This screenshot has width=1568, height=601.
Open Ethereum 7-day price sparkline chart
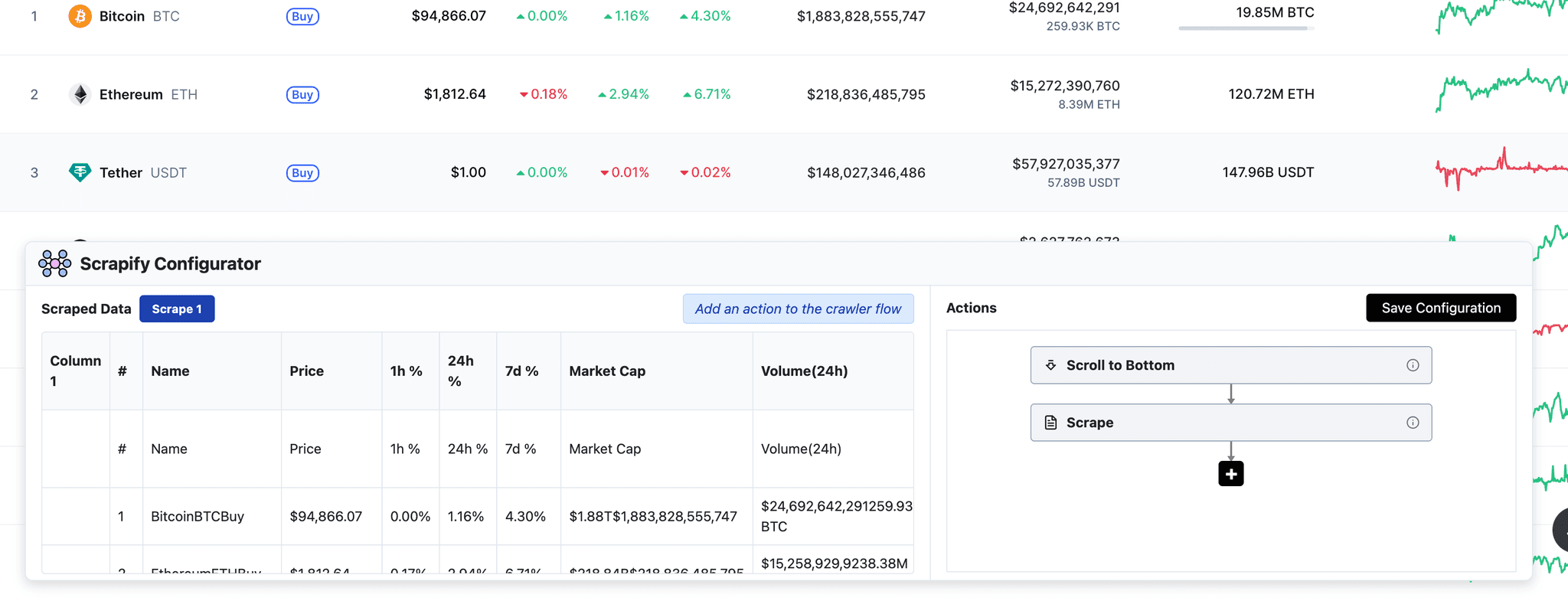coord(1501,90)
